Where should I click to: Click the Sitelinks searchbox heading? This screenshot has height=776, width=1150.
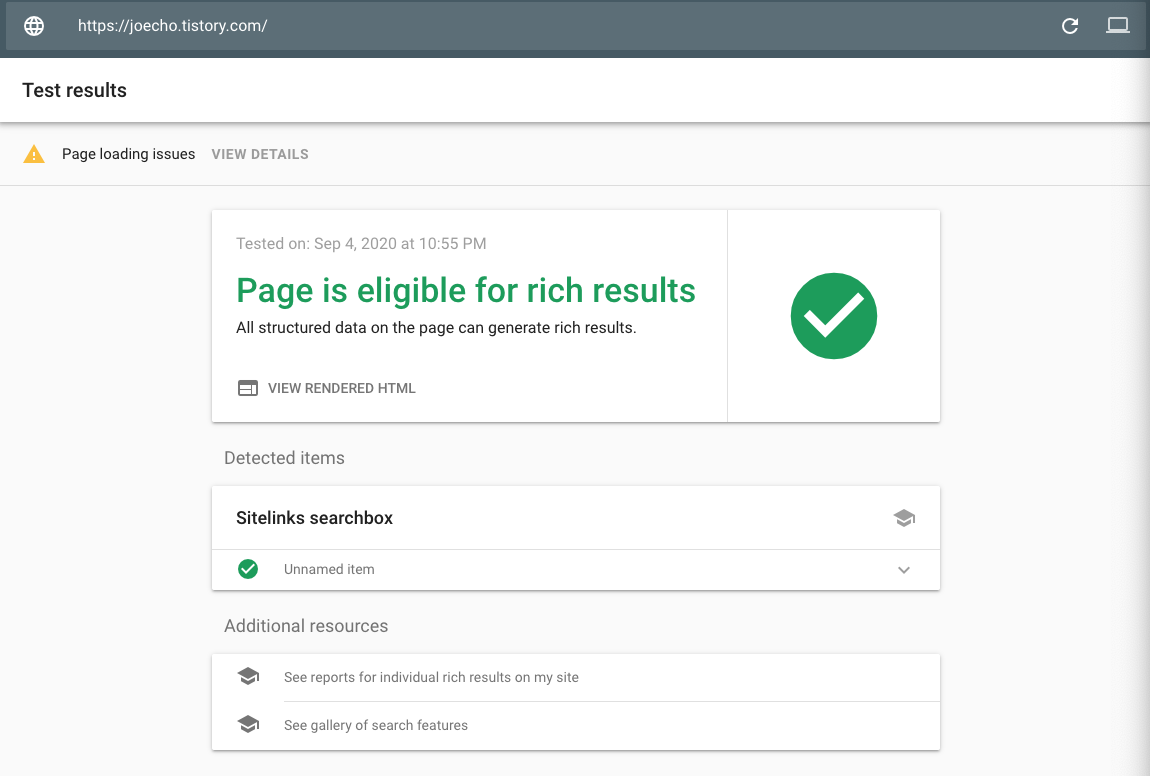(314, 518)
